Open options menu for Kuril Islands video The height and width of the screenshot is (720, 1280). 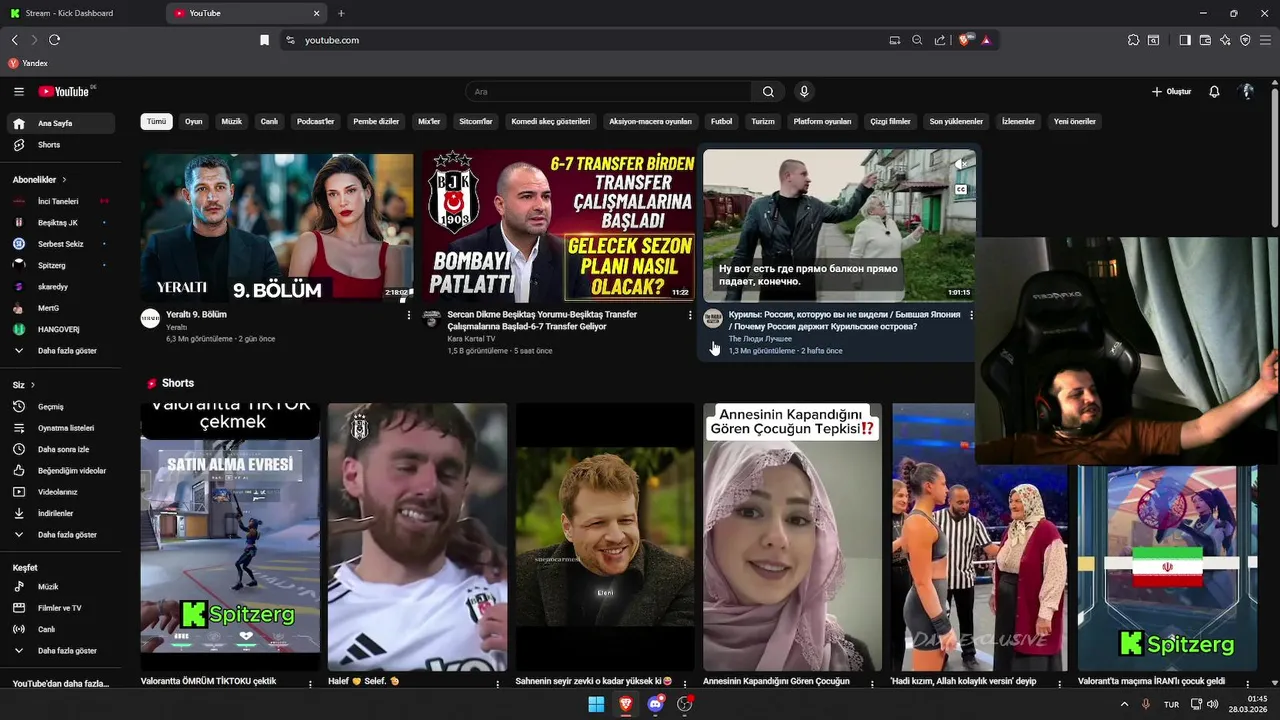pos(971,315)
